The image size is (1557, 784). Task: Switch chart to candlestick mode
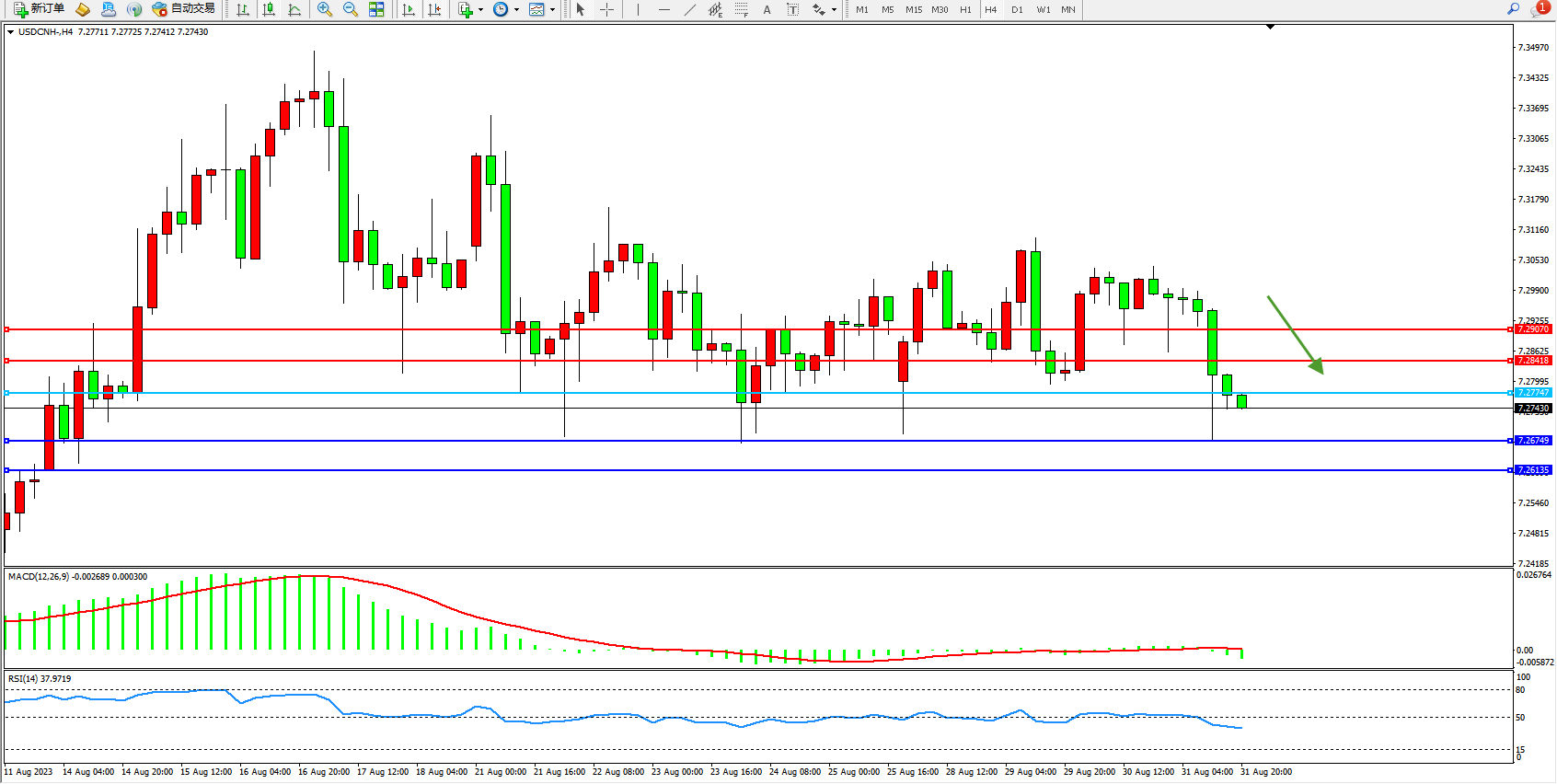click(x=269, y=9)
